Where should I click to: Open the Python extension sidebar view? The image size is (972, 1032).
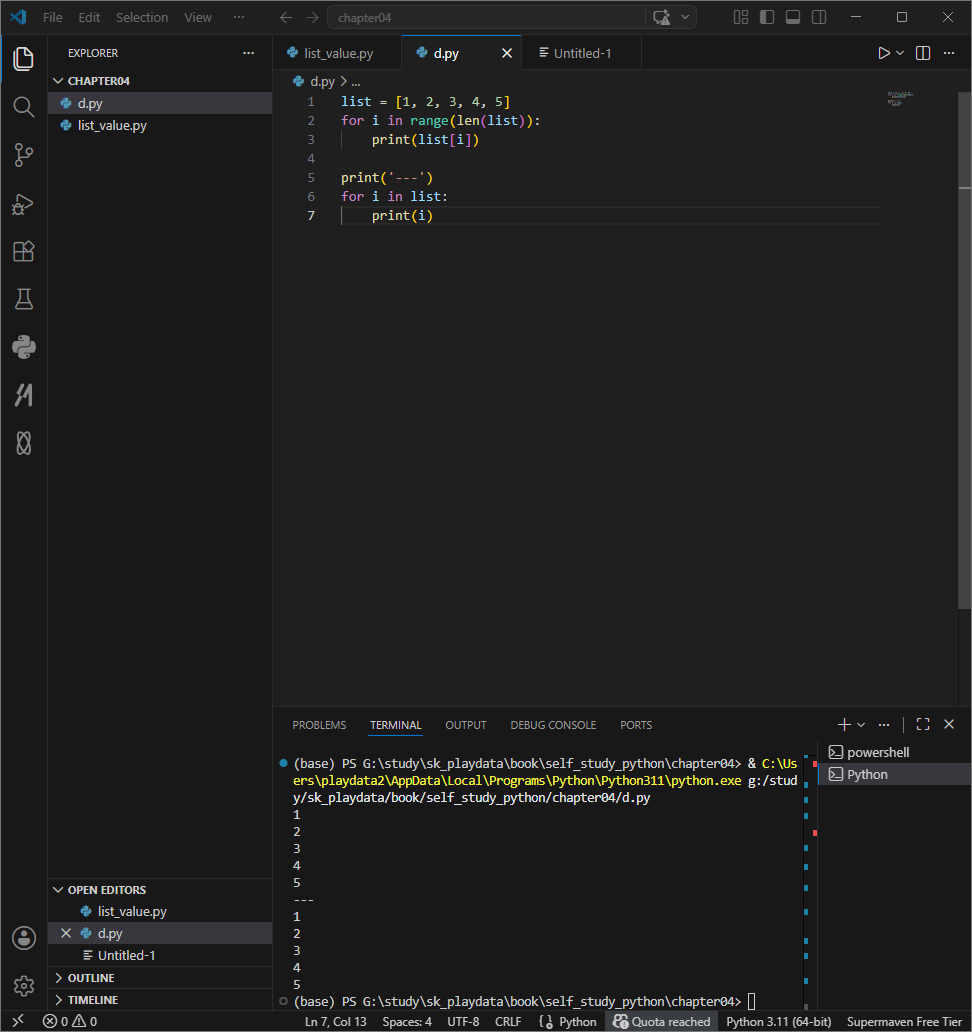point(24,347)
